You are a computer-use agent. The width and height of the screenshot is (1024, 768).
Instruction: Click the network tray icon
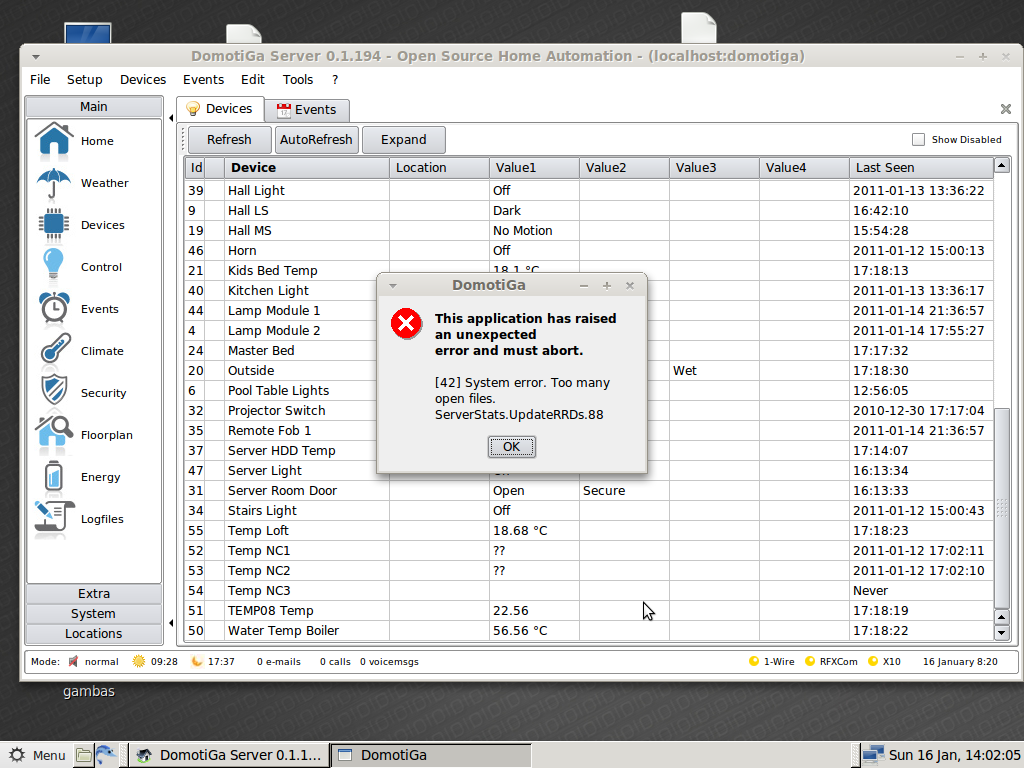point(873,755)
